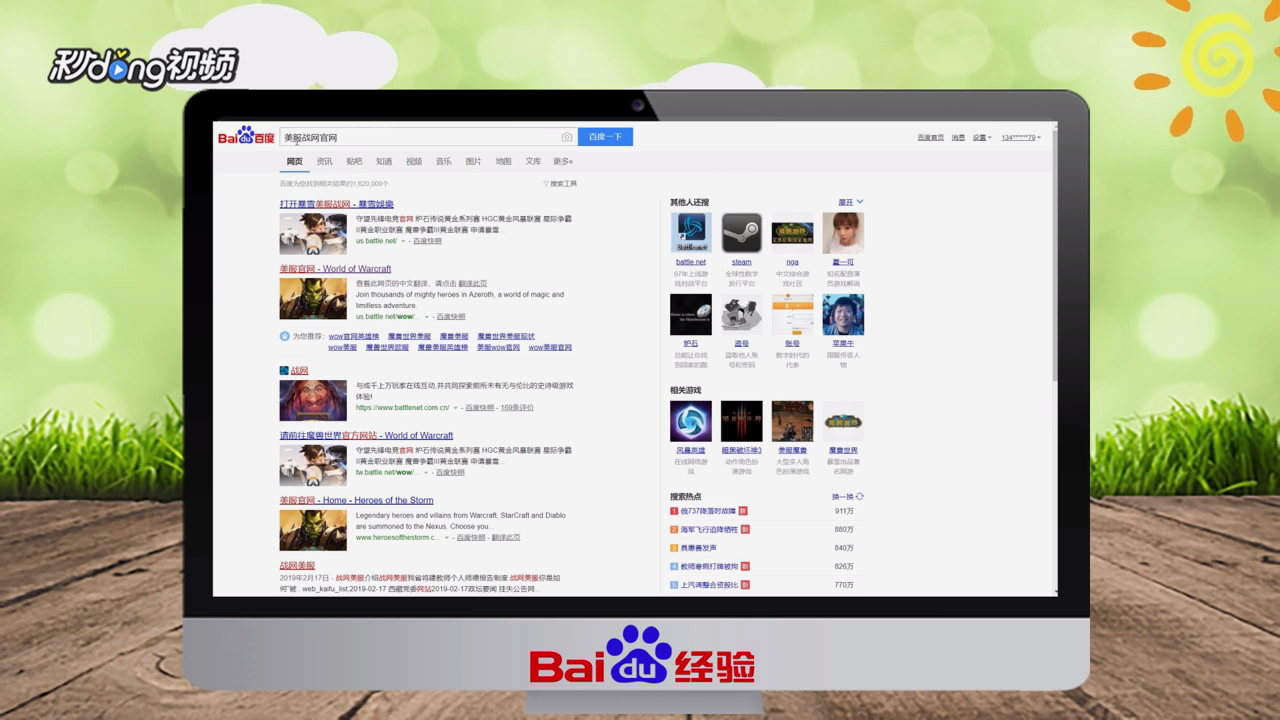Go to 百度首页 link at top right
This screenshot has width=1280, height=720.
coord(931,137)
